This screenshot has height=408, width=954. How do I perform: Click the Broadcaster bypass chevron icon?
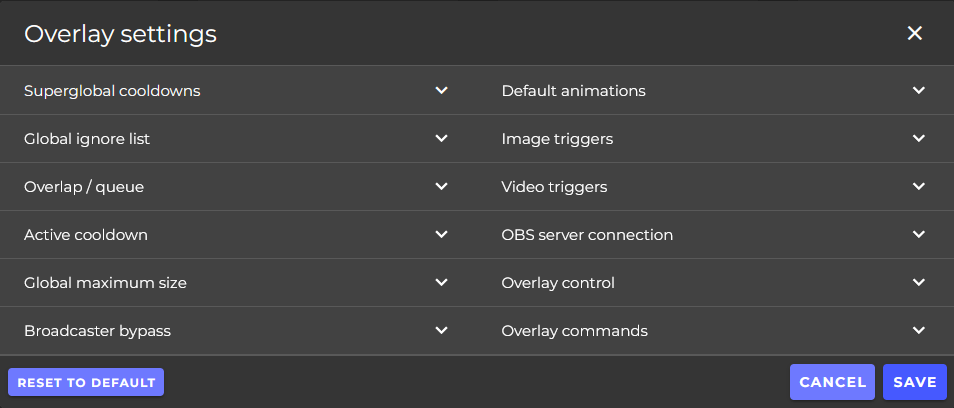[x=442, y=331]
